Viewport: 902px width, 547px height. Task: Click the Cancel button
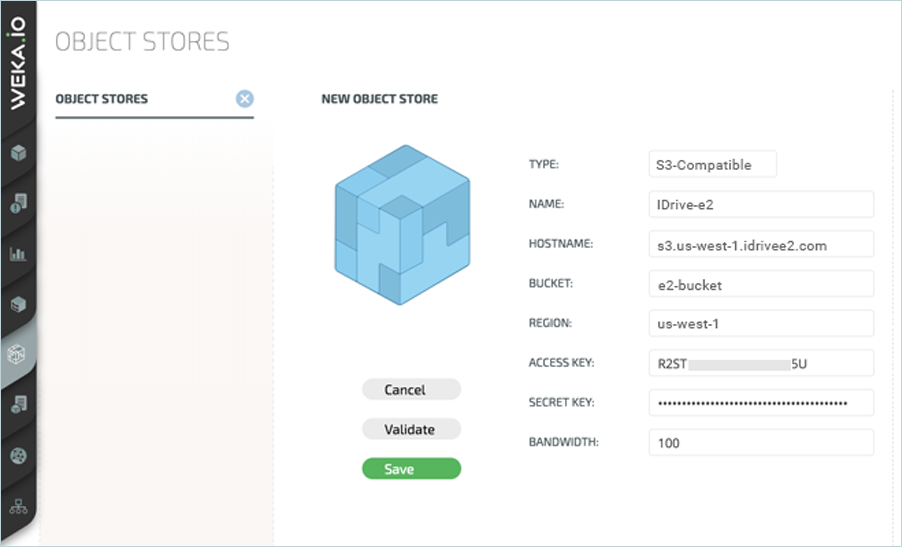[411, 390]
